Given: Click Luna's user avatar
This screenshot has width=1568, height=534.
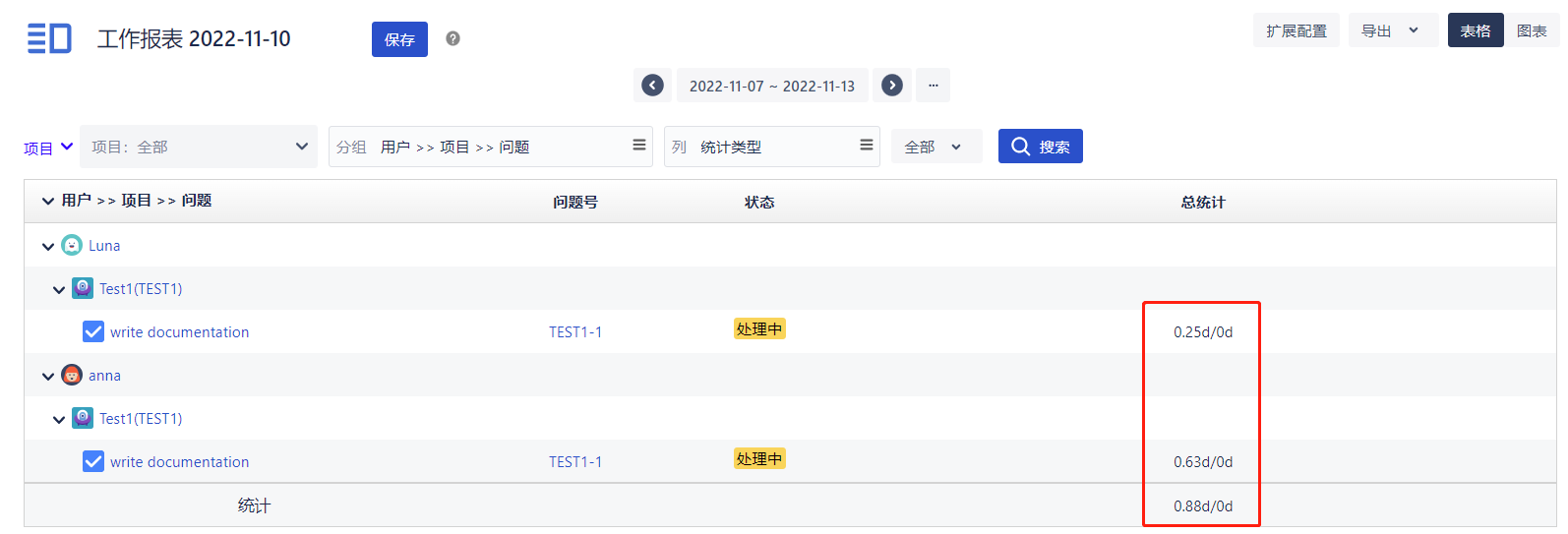Looking at the screenshot, I should tap(72, 245).
